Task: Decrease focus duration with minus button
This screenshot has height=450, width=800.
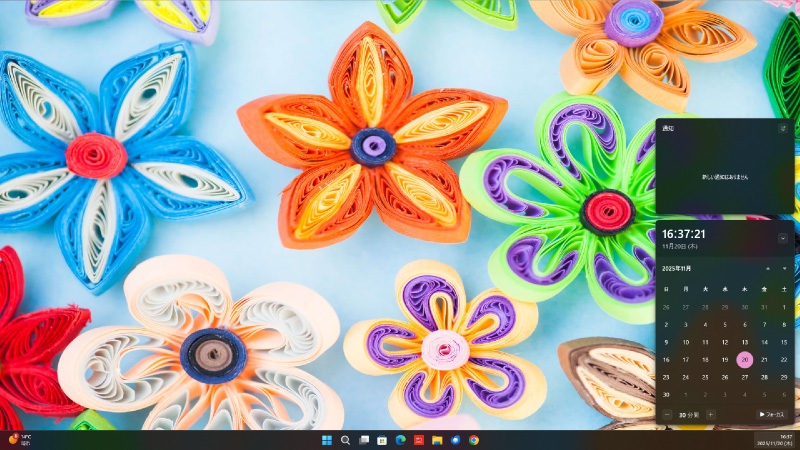Action: click(x=667, y=414)
